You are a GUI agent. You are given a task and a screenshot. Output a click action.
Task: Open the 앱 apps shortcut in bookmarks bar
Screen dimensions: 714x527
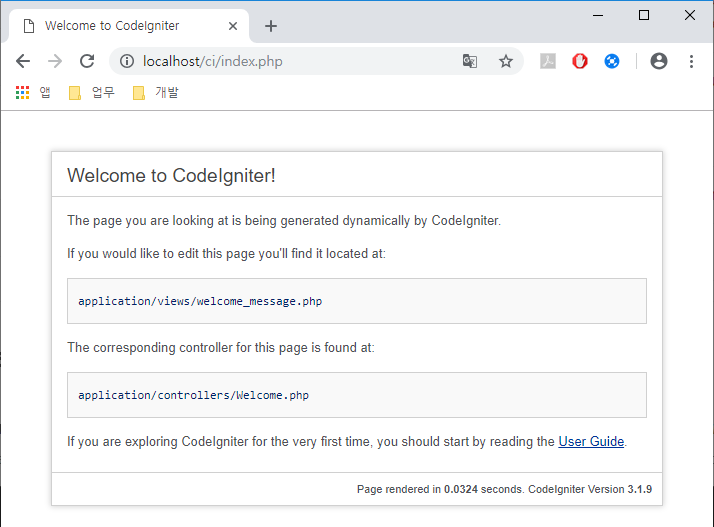(33, 92)
